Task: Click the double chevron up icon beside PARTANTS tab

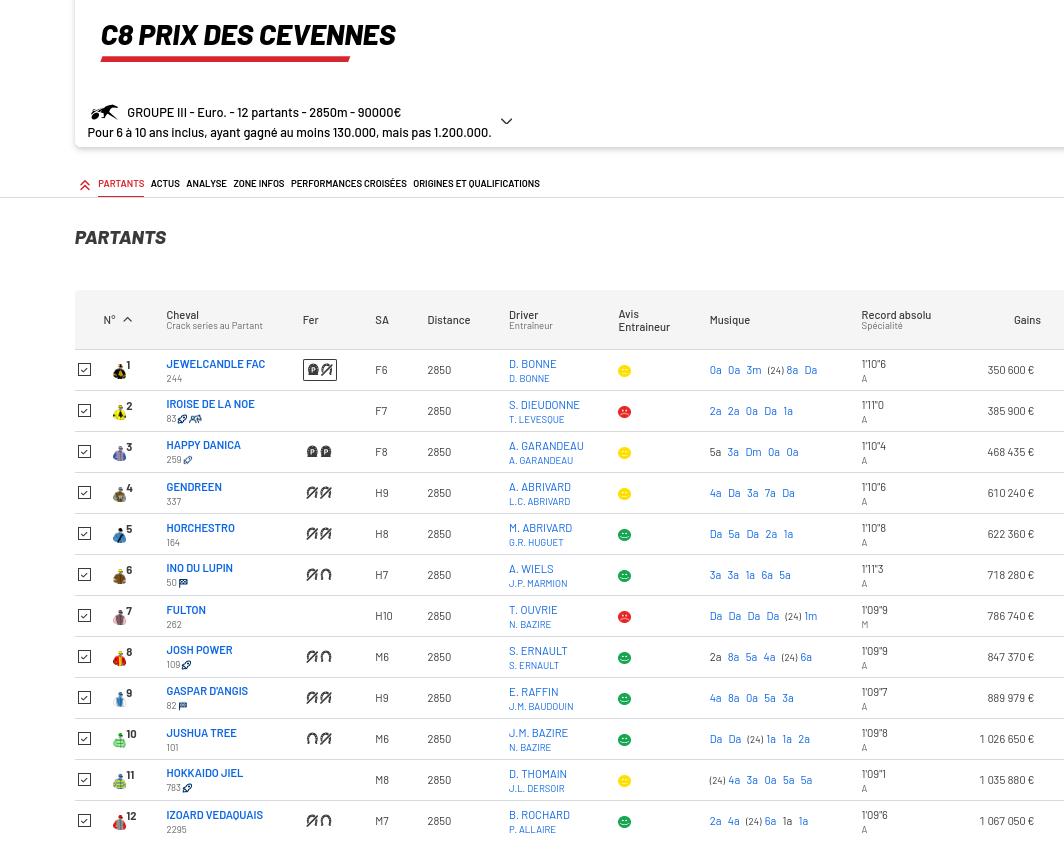Action: [x=85, y=185]
